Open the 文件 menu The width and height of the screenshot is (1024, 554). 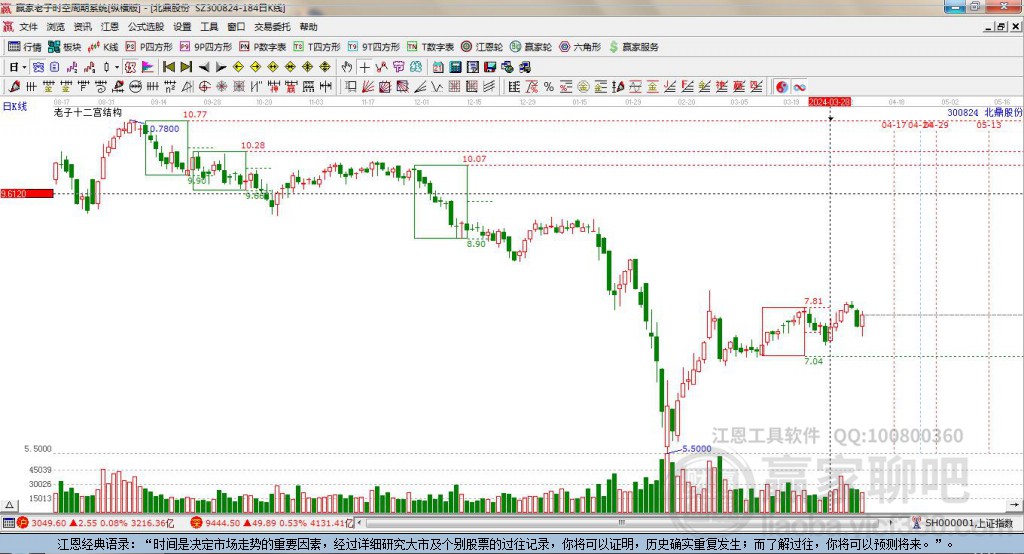tap(29, 27)
